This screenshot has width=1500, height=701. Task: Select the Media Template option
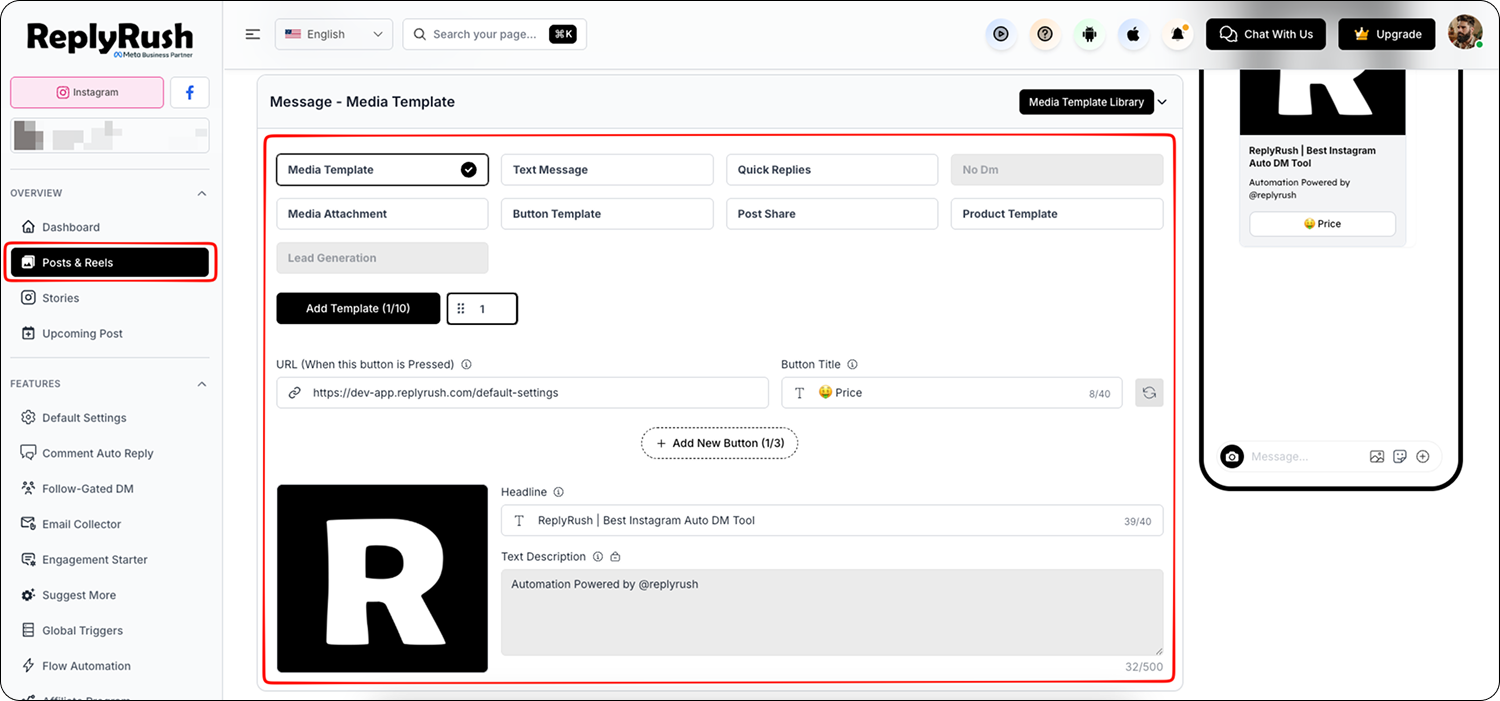coord(382,170)
